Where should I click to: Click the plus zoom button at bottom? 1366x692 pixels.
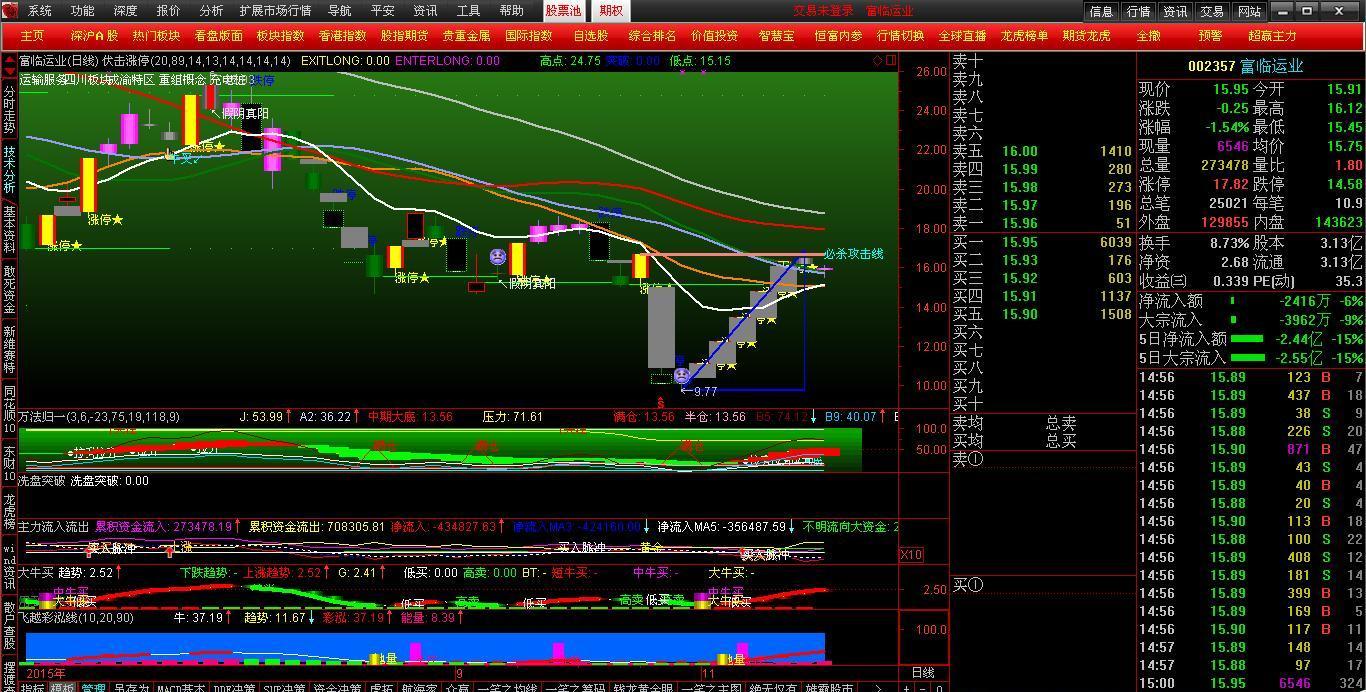point(907,687)
